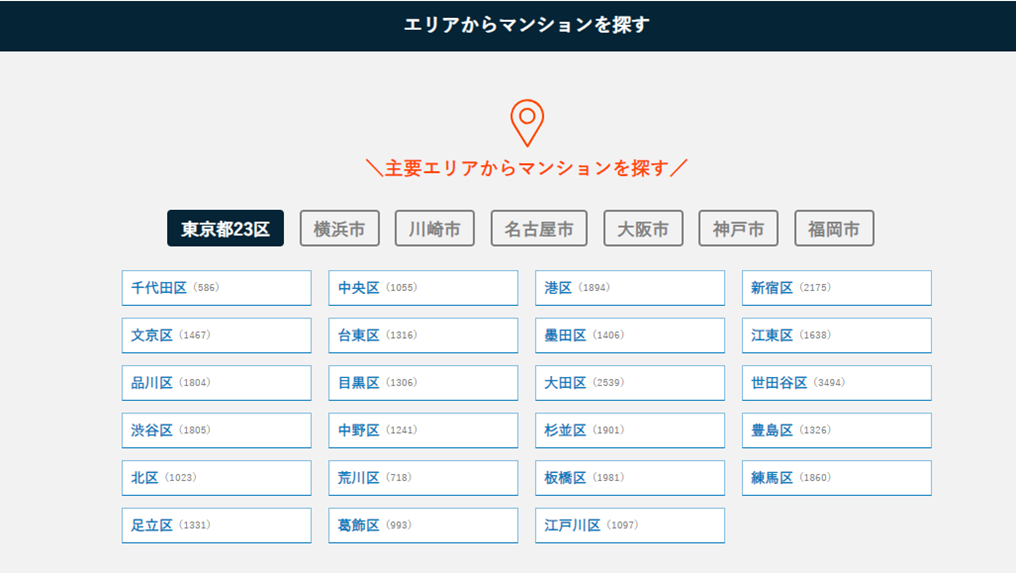This screenshot has width=1017, height=573.
Task: Click the 江東区 (1638) button
Action: 837,335
